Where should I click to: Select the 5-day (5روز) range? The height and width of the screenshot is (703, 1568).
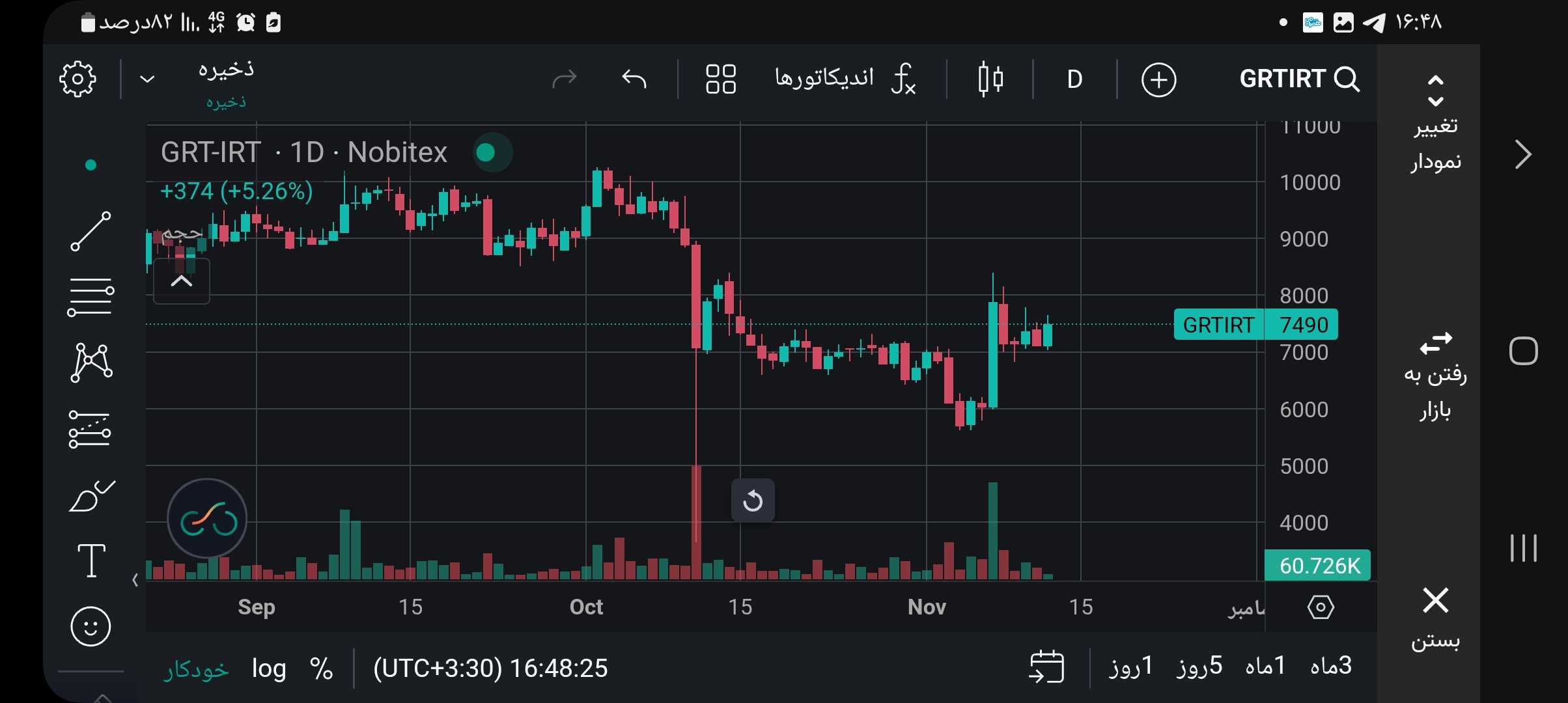(x=1199, y=666)
